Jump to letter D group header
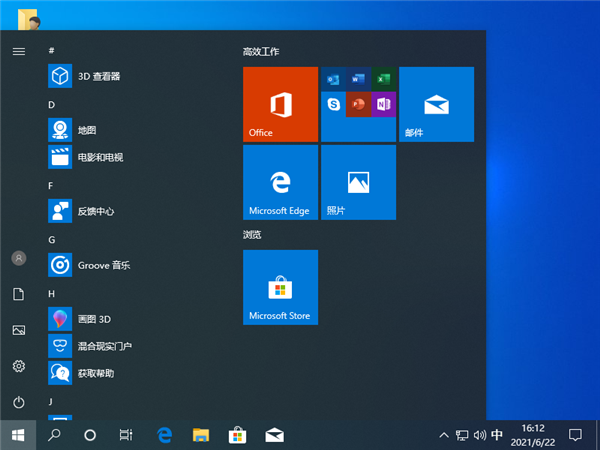 51,104
